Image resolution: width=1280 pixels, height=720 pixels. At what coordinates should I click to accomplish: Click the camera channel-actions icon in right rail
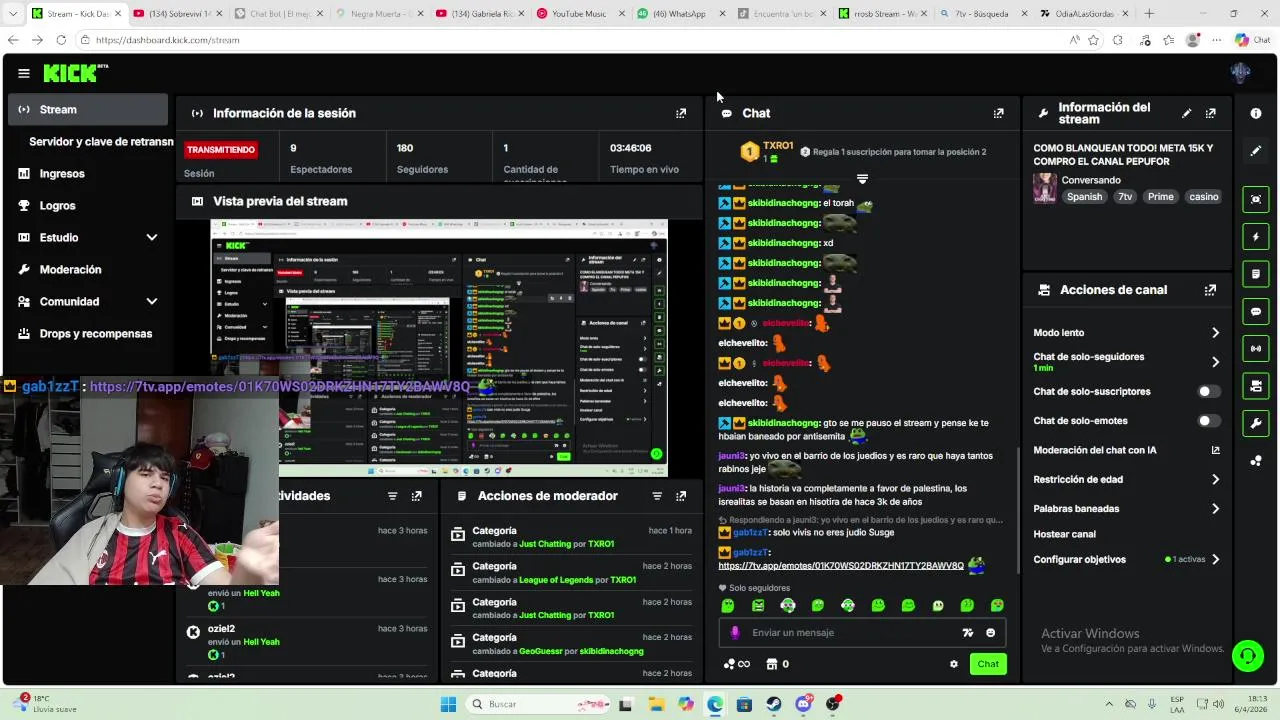(x=1256, y=385)
